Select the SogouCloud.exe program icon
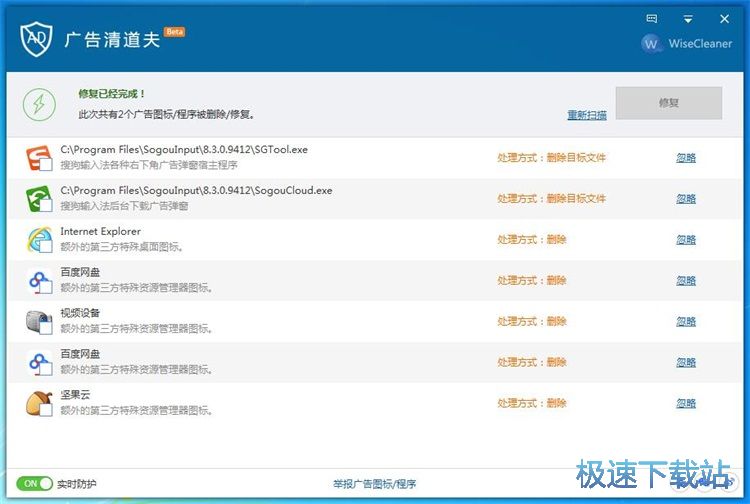Image resolution: width=750 pixels, height=504 pixels. 40,199
